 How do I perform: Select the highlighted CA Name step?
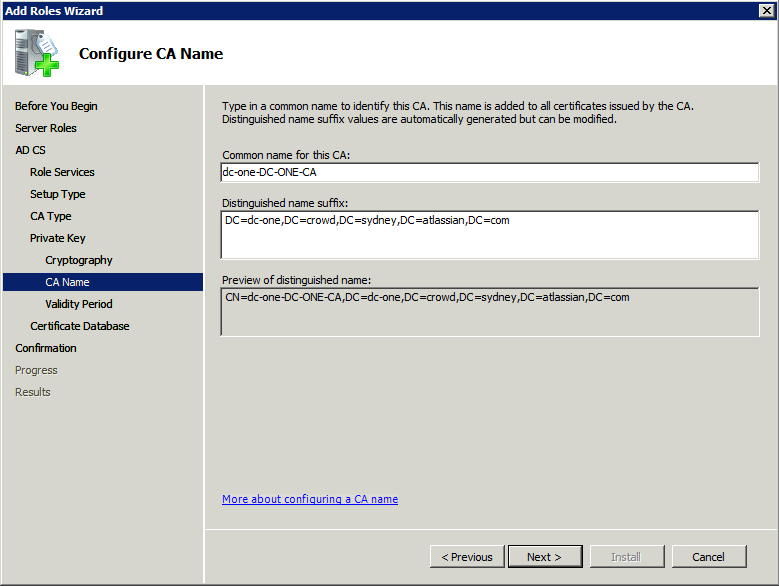pos(67,282)
